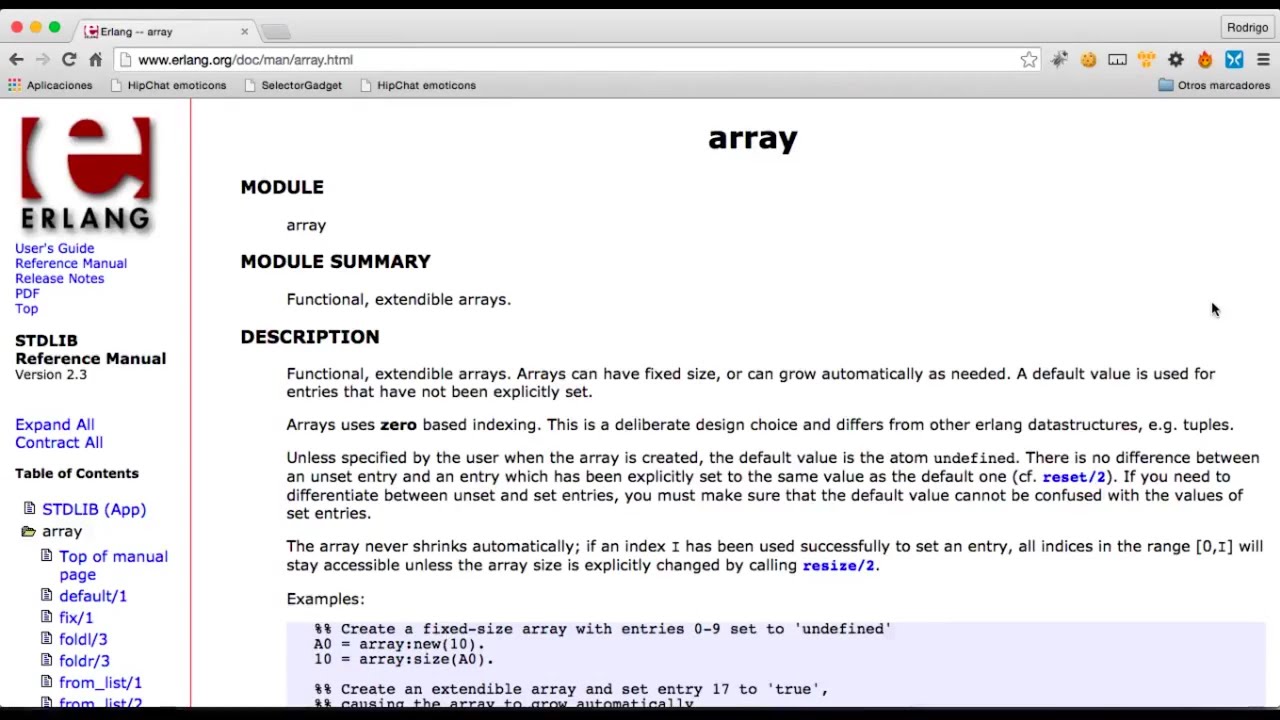1280x720 pixels.
Task: Go back with the browser back arrow
Action: 16,60
